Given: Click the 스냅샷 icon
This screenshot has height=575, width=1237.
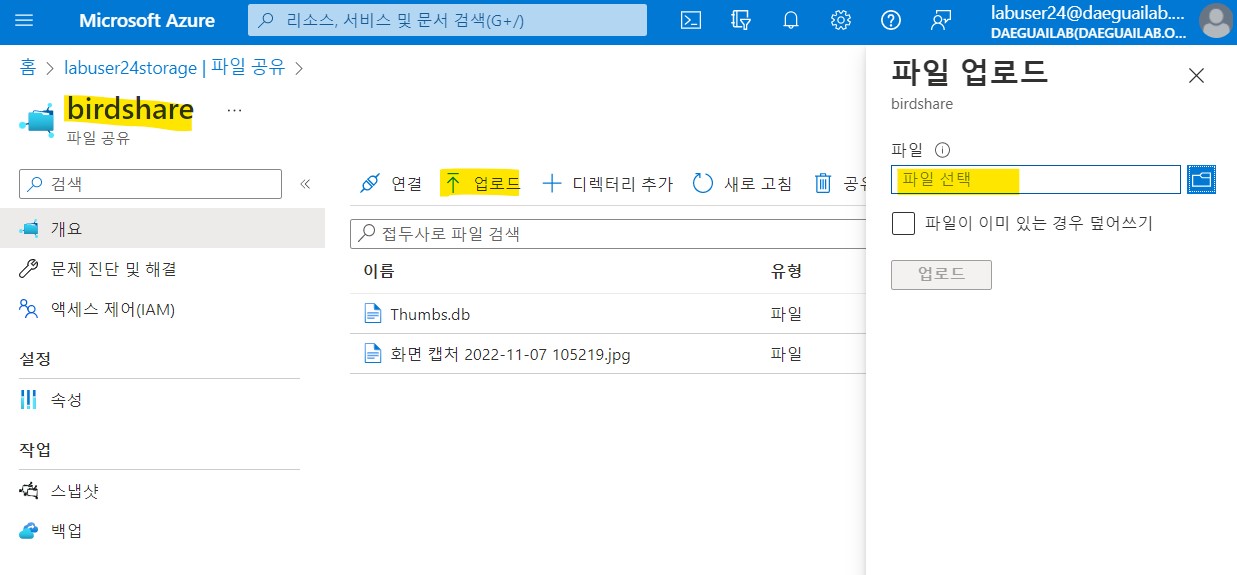Looking at the screenshot, I should [x=29, y=491].
